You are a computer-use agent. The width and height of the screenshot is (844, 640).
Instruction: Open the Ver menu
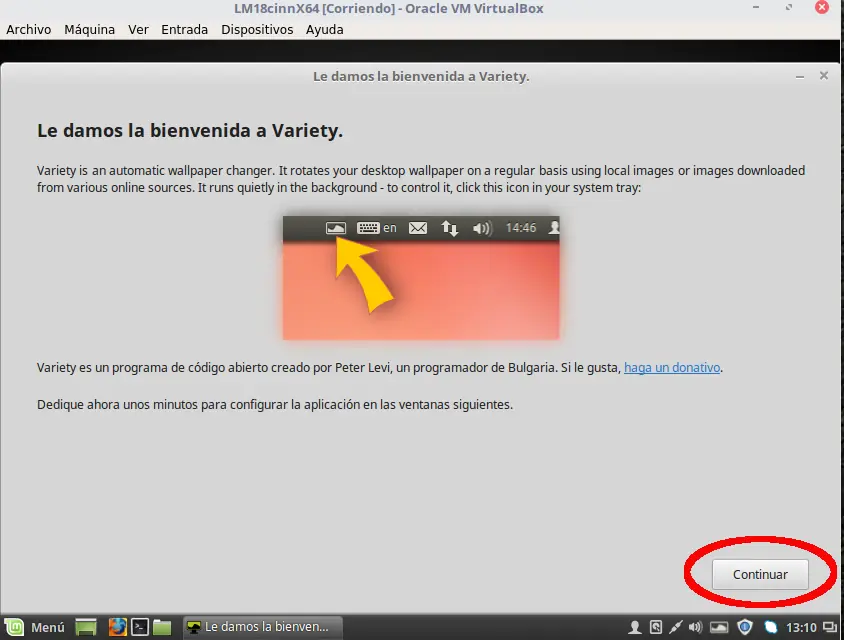138,30
